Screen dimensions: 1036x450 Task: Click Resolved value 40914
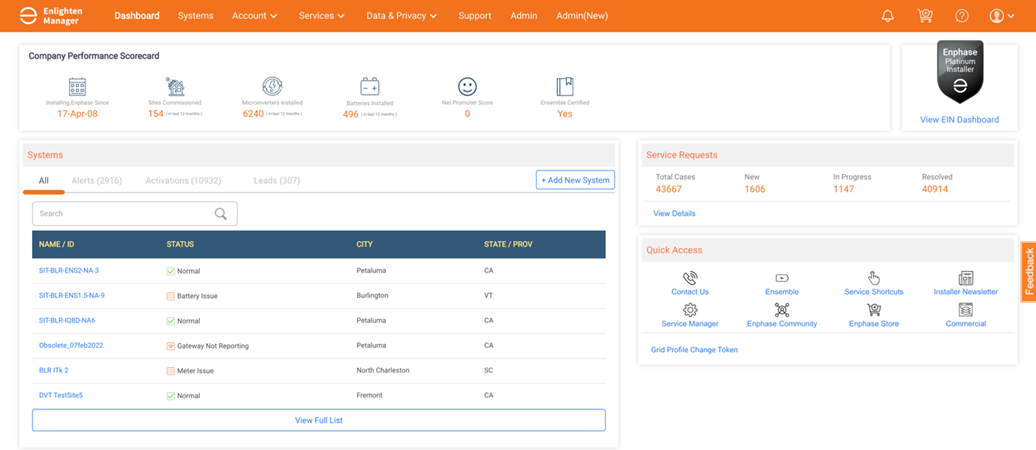pos(935,189)
